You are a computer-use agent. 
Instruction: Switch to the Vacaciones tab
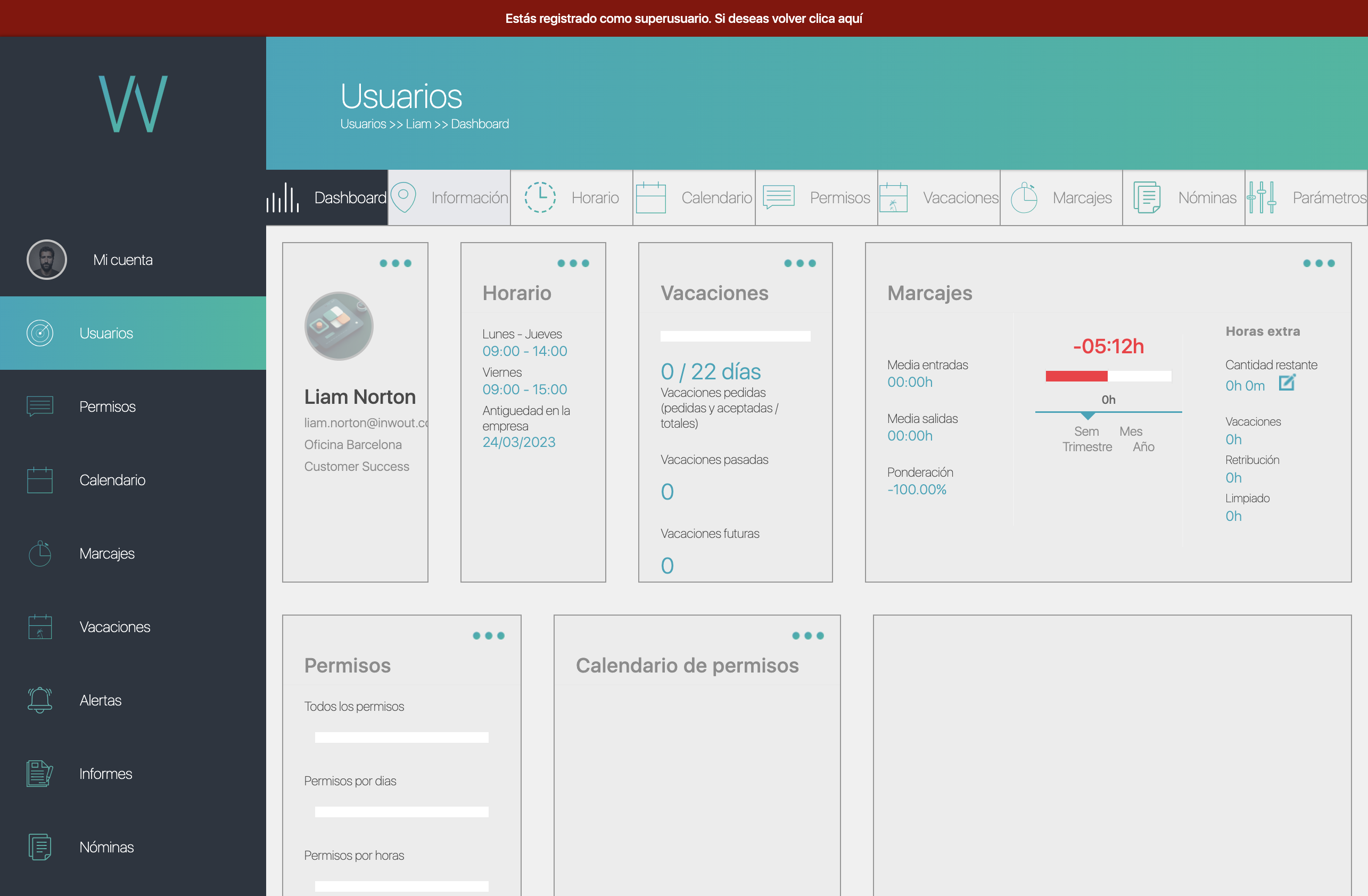[x=938, y=197]
